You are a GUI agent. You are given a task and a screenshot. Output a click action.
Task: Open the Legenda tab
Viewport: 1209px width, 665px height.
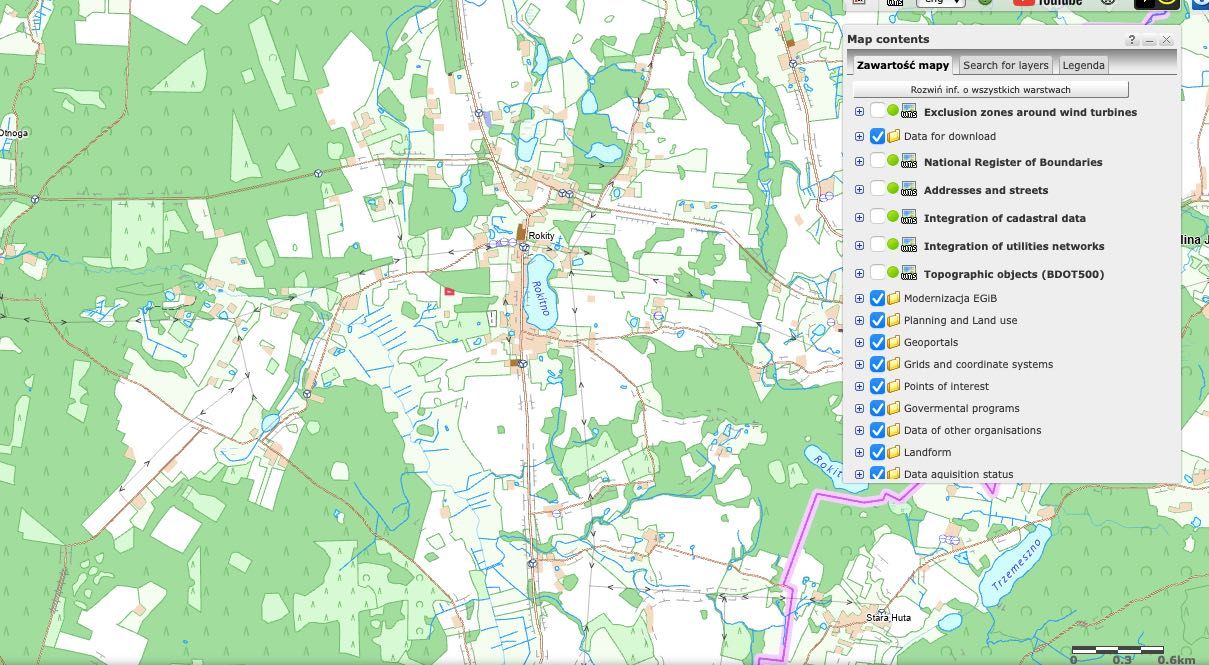[1083, 65]
